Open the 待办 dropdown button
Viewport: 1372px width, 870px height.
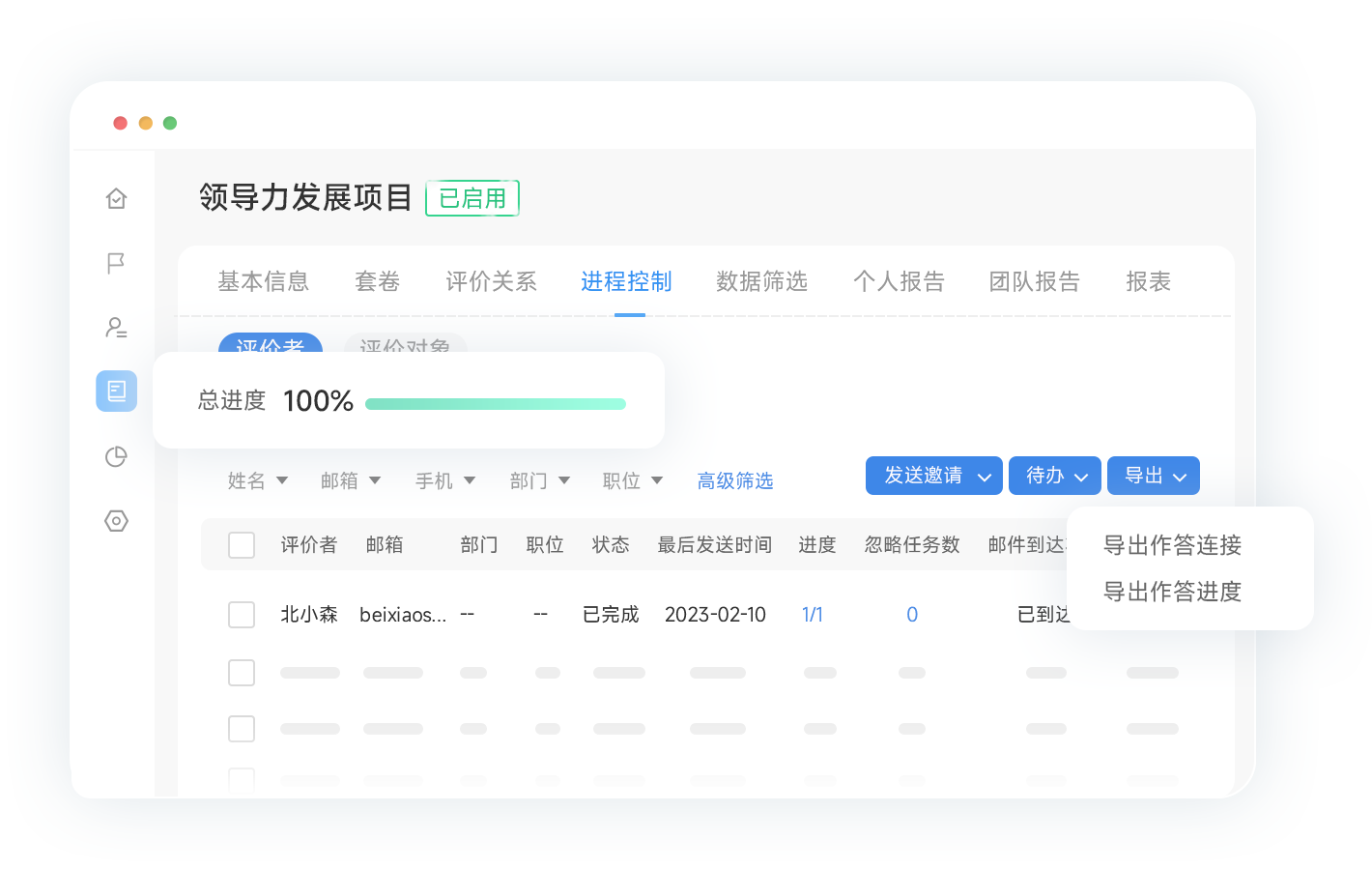(x=1054, y=476)
